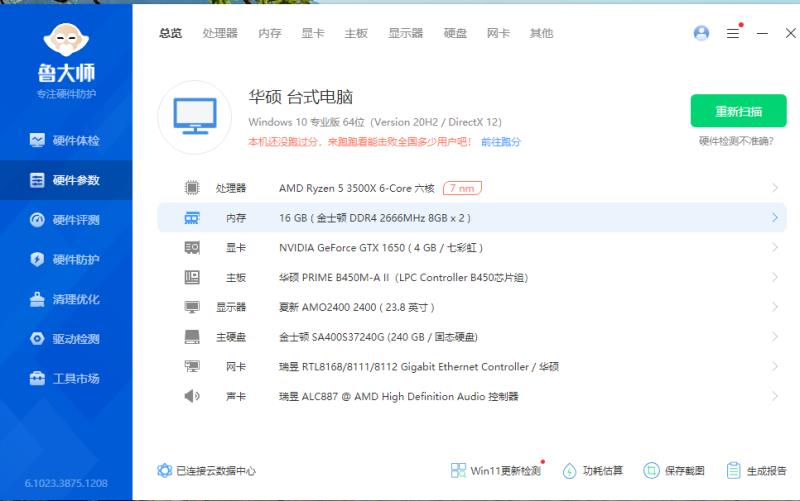Screen dimensions: 800x501
Task: Click AMD Ryzen 5 3500X processor text
Action: tap(357, 188)
